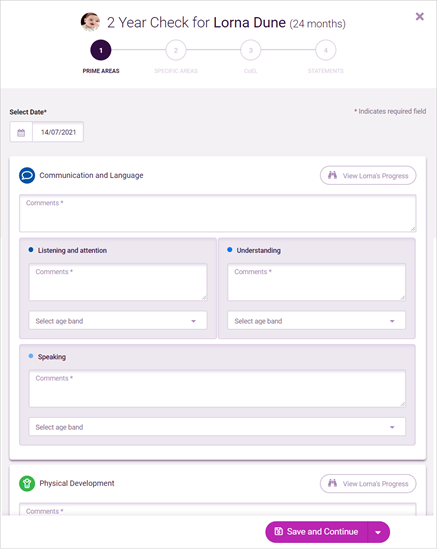Open Speaking age band dropdown
437x549 pixels.
pos(217,426)
